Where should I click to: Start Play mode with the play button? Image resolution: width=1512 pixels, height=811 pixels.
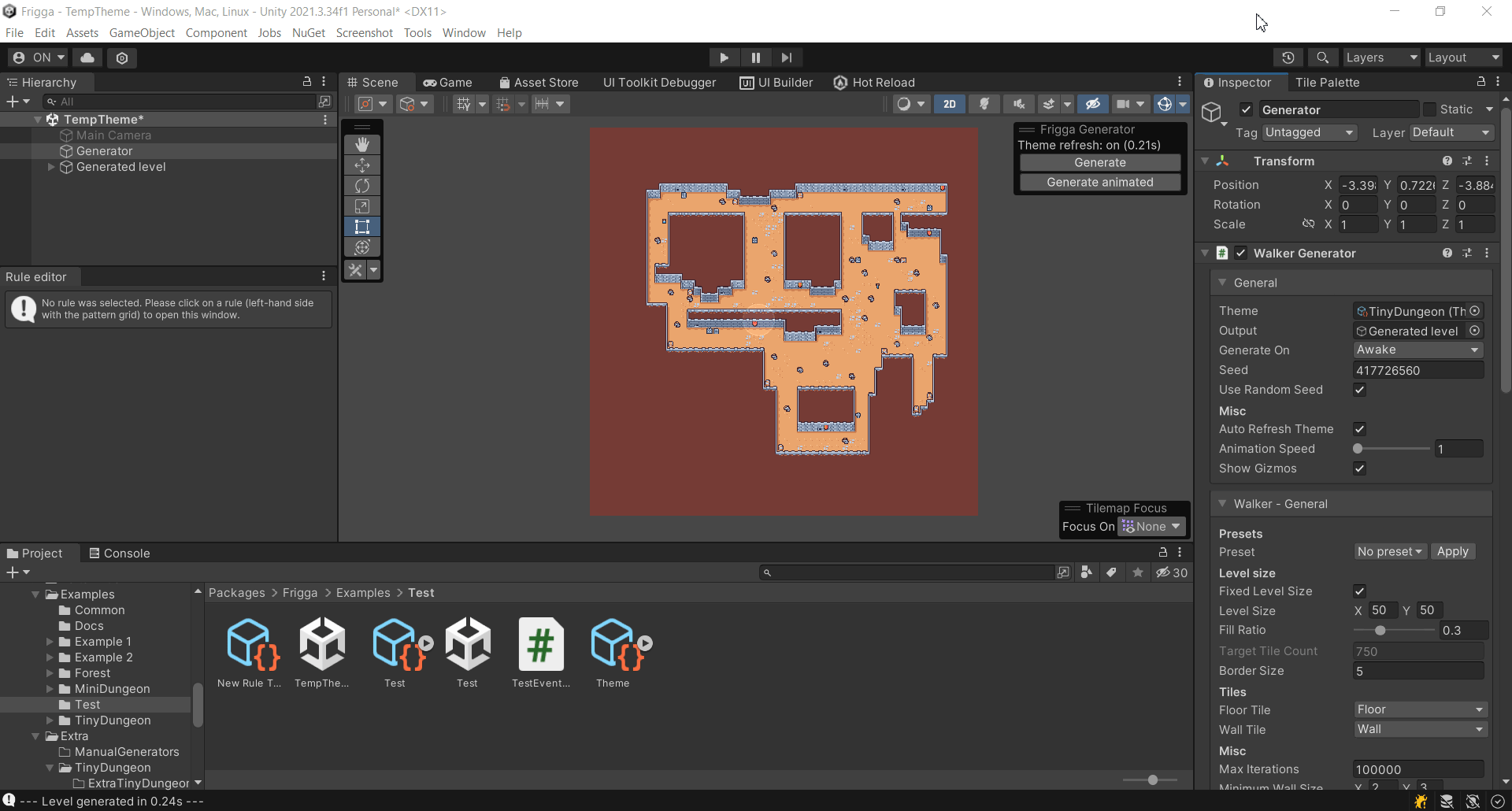tap(724, 57)
